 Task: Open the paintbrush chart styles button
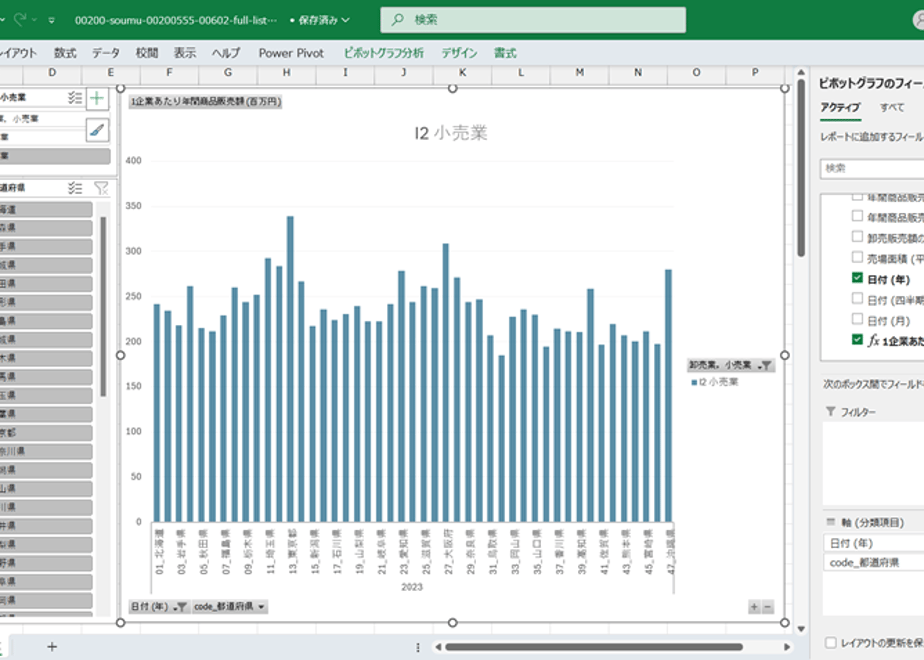[x=97, y=130]
